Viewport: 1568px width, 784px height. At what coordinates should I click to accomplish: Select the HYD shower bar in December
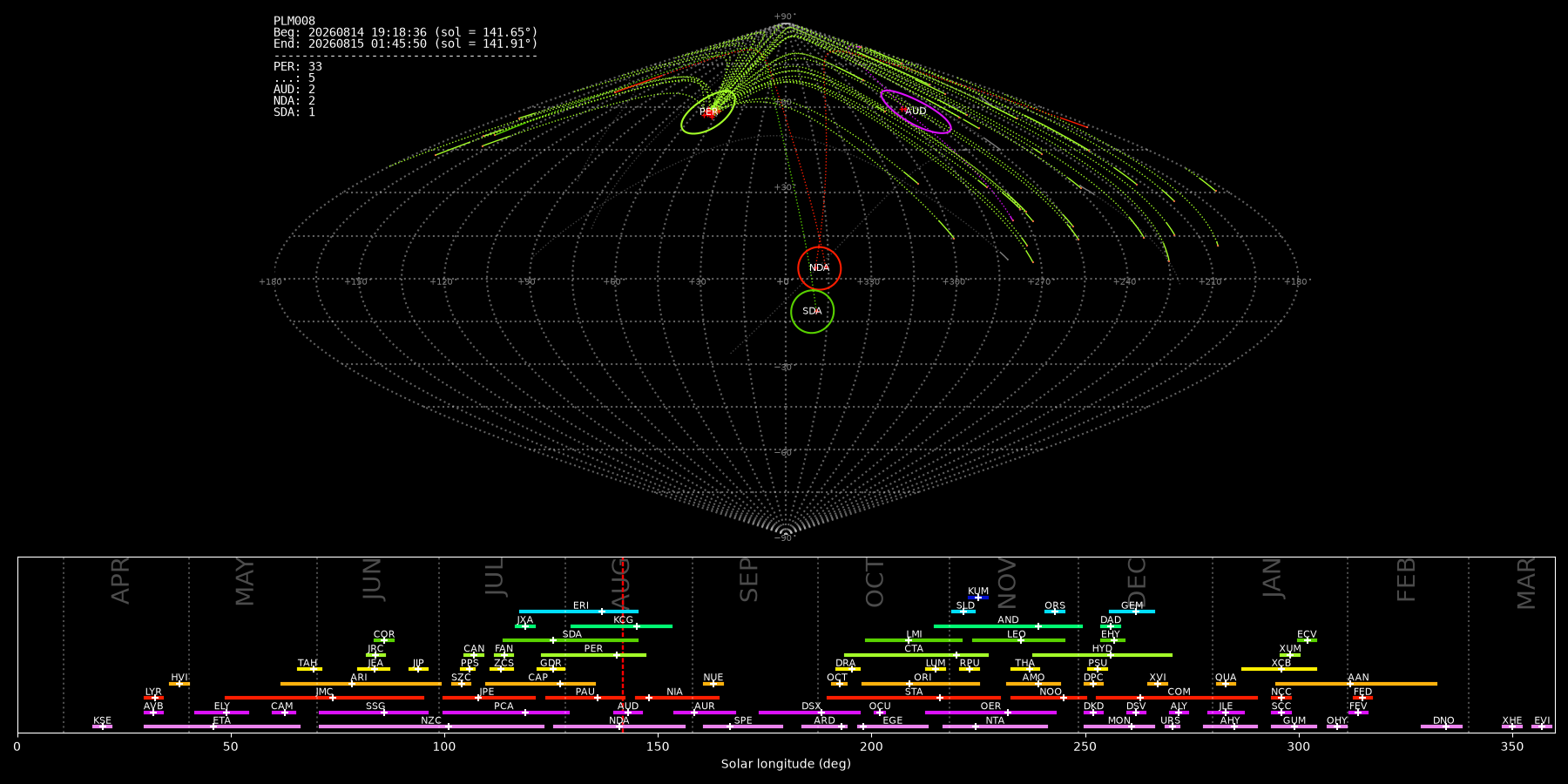[x=1102, y=655]
